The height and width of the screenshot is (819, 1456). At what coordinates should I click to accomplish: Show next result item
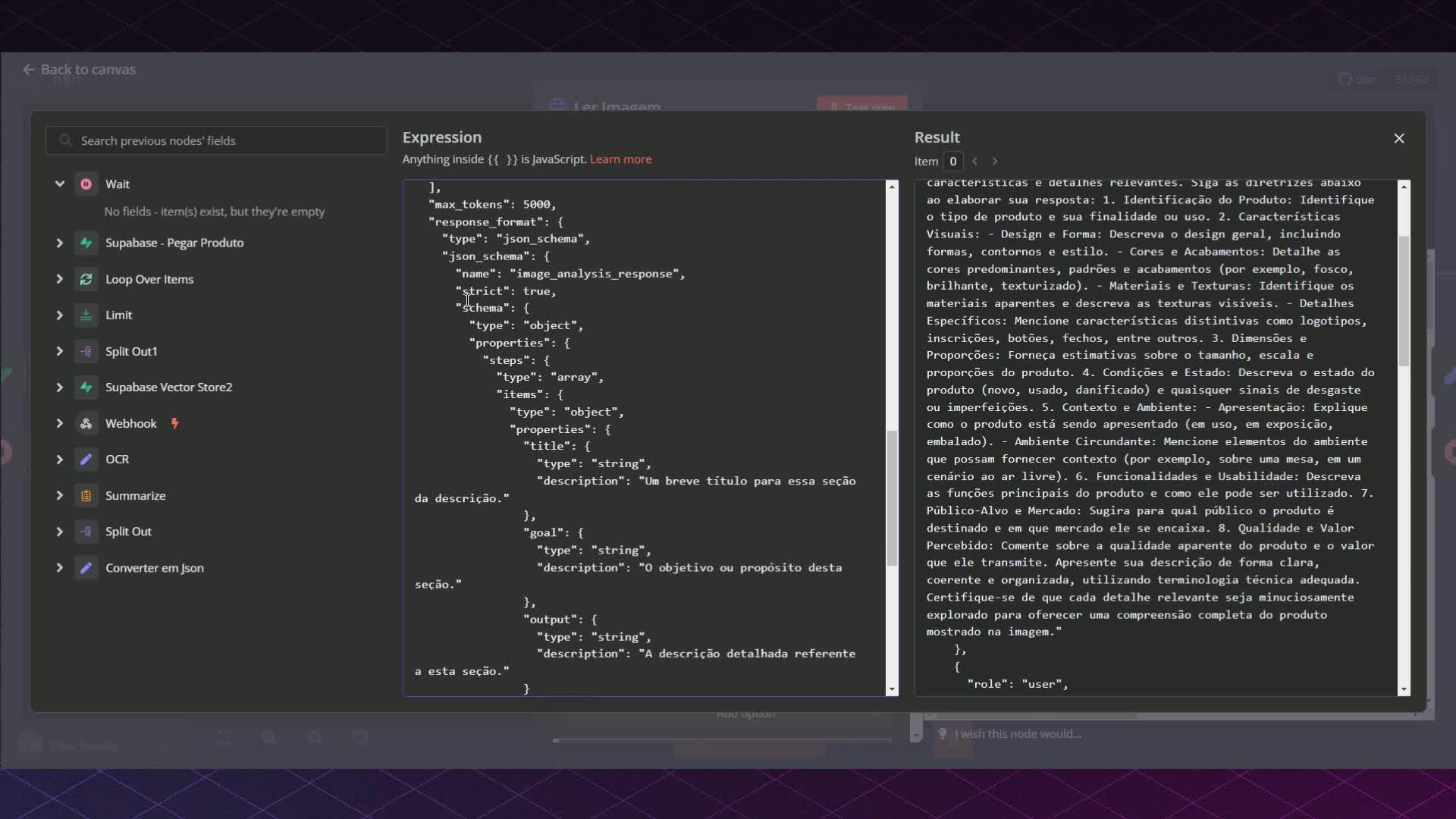995,162
